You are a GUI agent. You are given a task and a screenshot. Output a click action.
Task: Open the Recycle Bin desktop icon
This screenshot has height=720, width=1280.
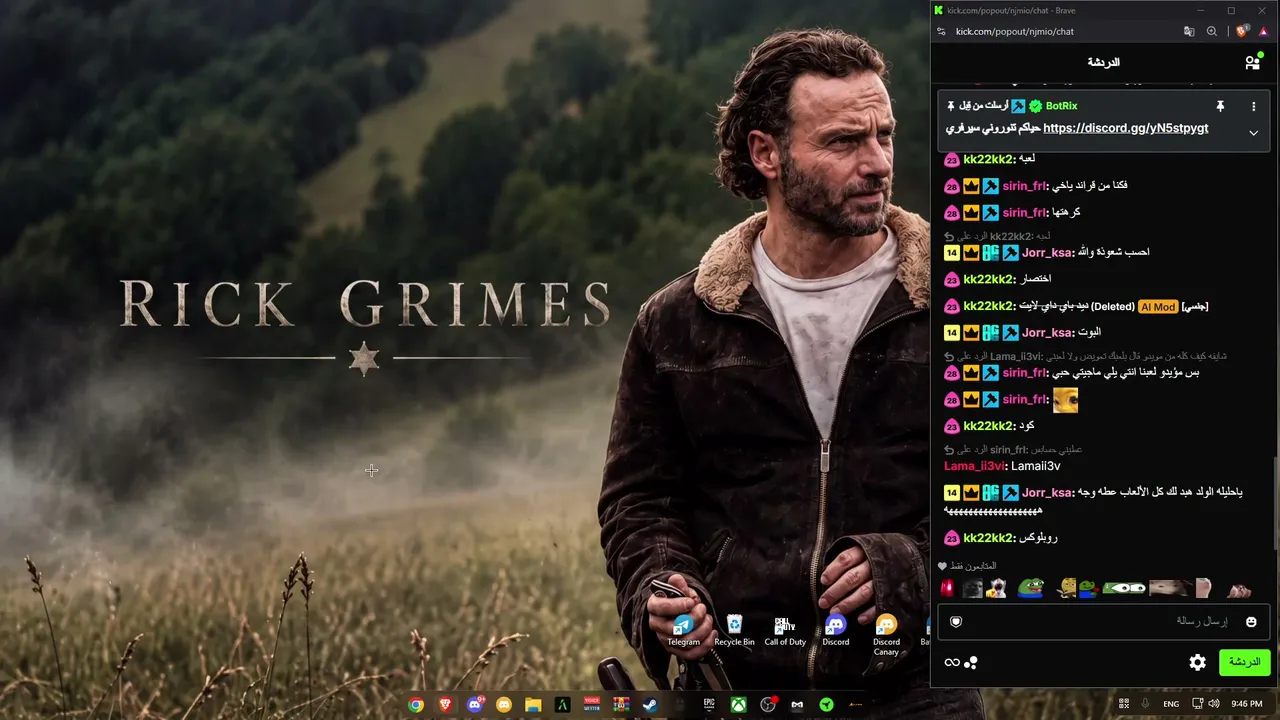(734, 631)
